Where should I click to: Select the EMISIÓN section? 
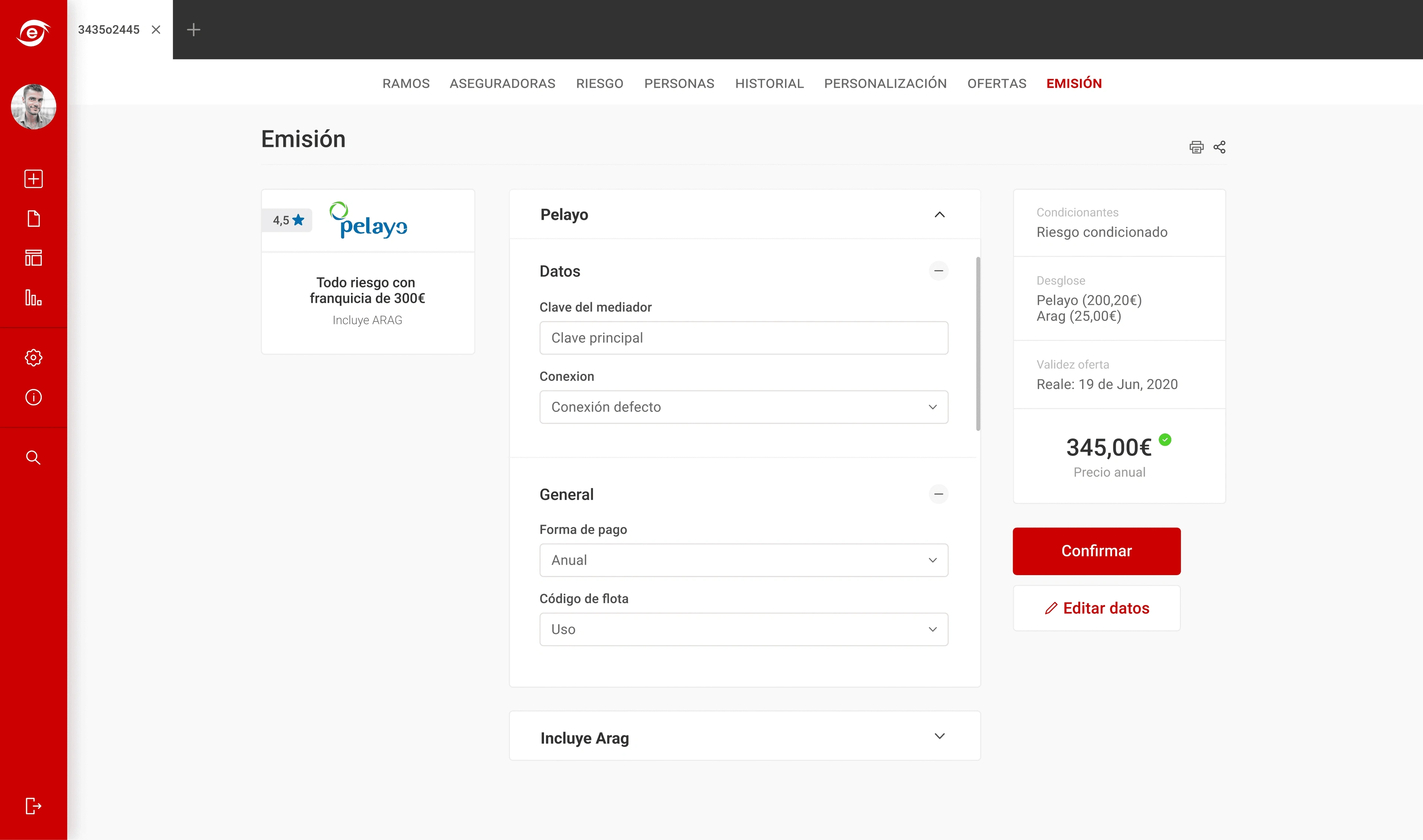[1074, 83]
